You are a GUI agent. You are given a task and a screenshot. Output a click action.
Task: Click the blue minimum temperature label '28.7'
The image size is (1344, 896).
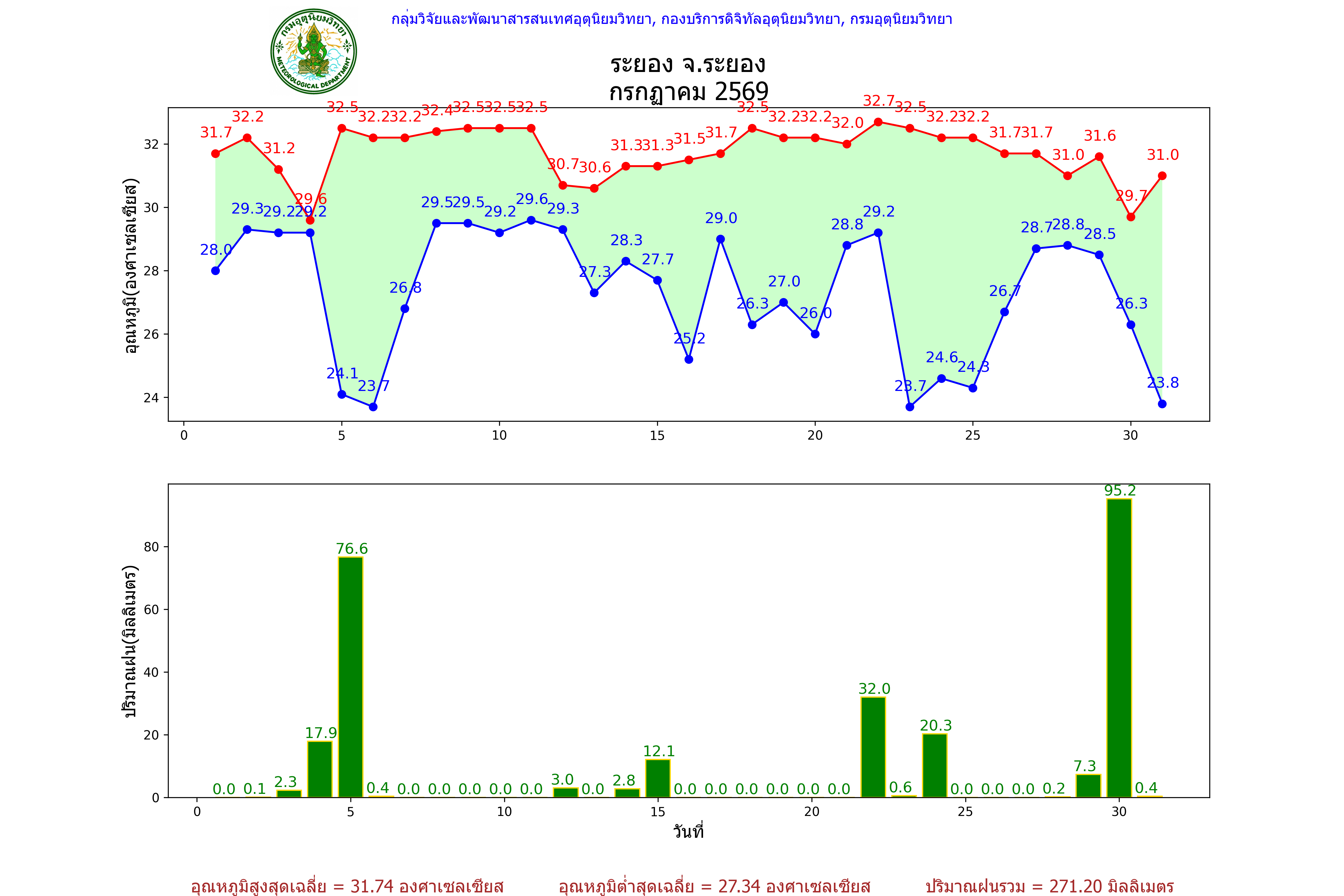click(x=1037, y=227)
